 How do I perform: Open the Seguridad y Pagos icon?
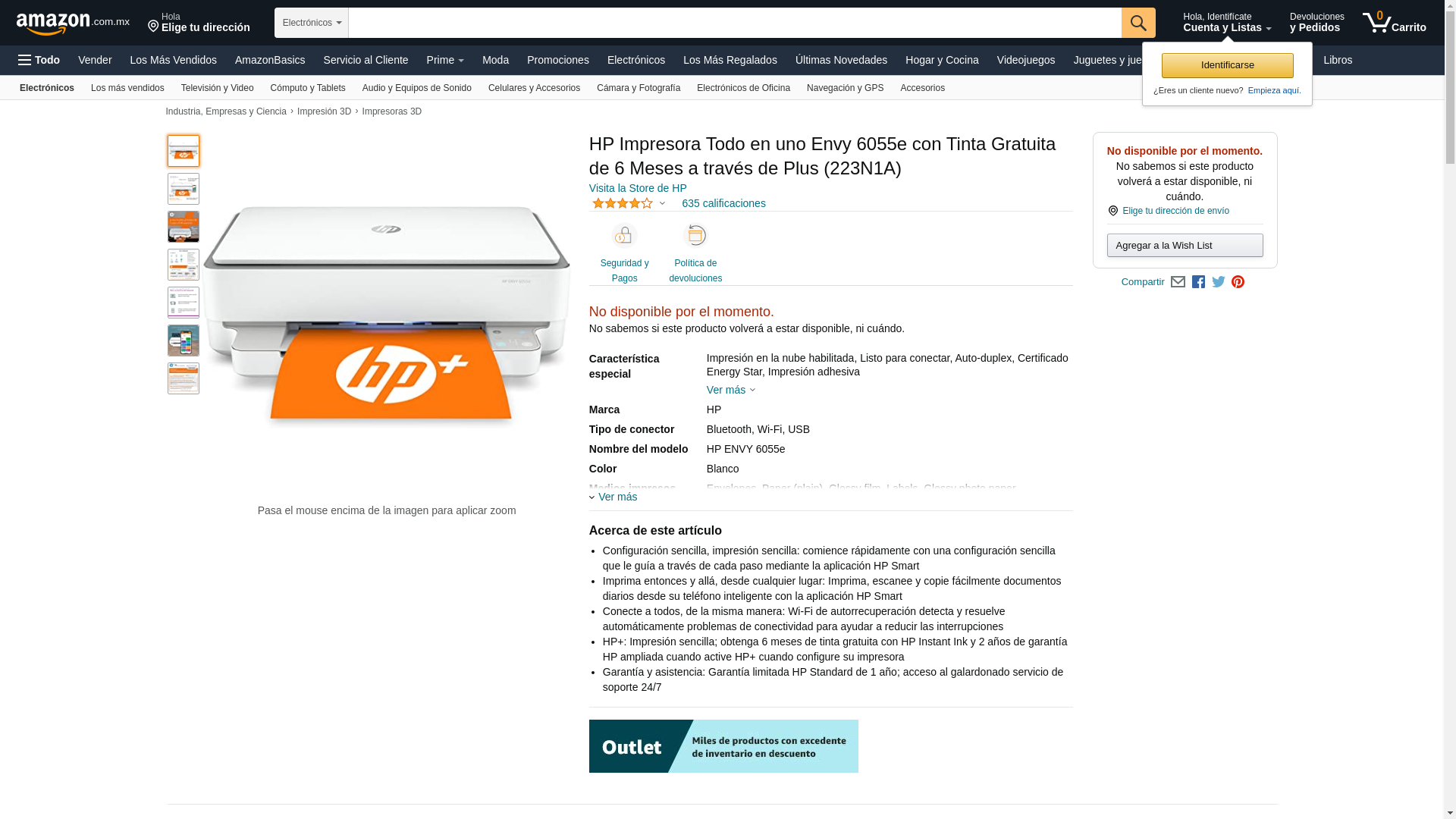[625, 236]
